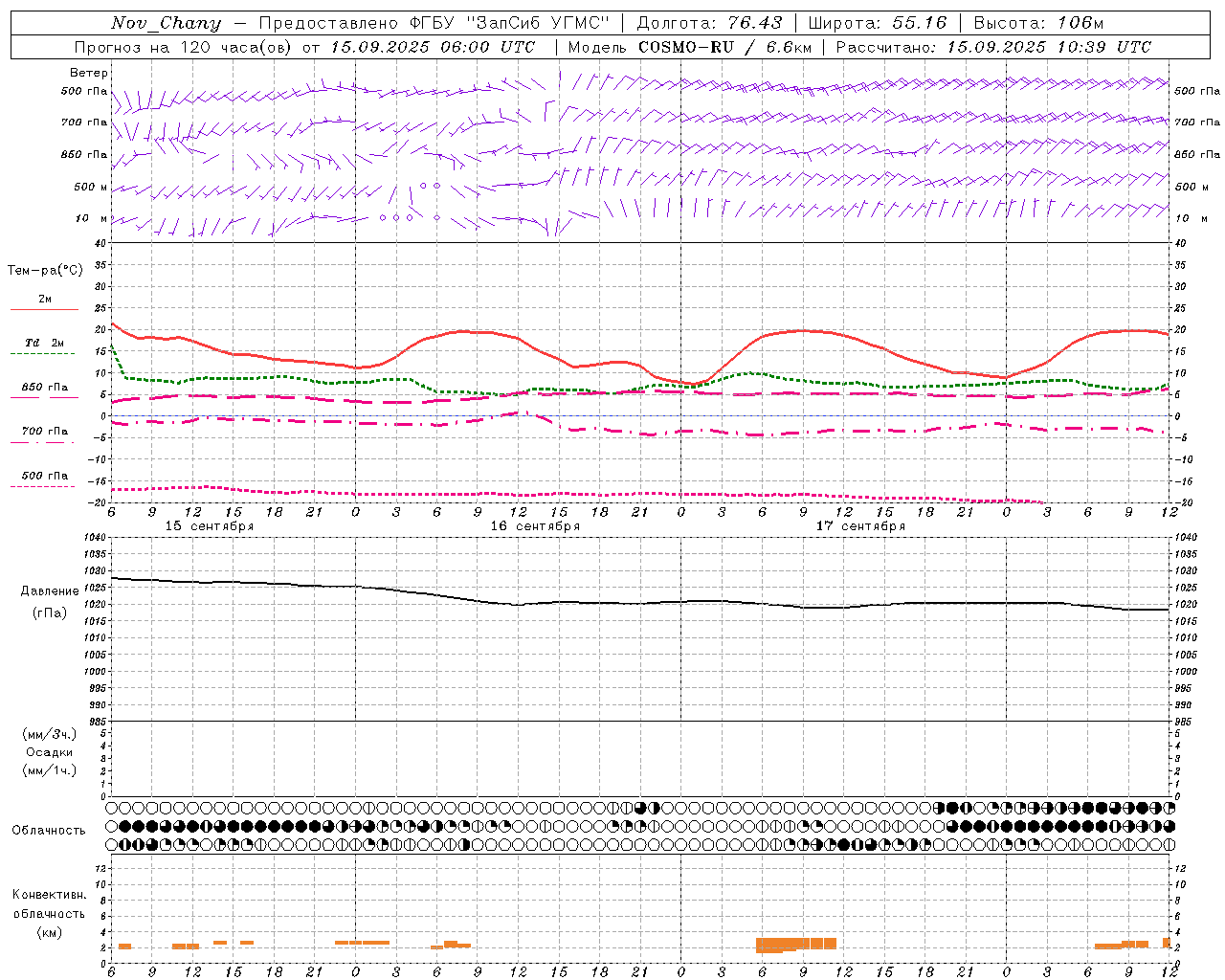1225x980 pixels.
Task: Select the 'Модель COSMO-RU / 6.6км' text
Action: [x=689, y=47]
